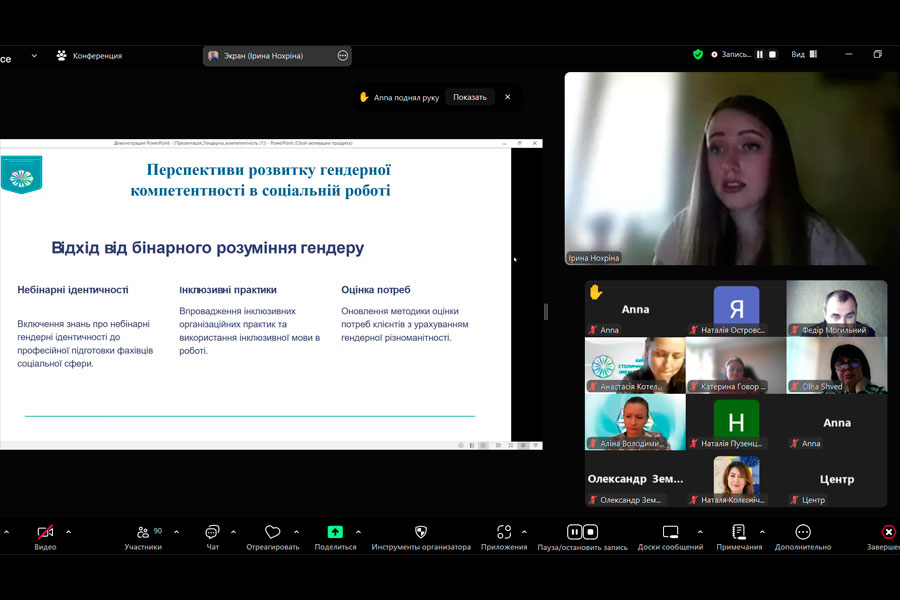Pause the recording in the bottom toolbar
Image resolution: width=900 pixels, height=600 pixels.
pyautogui.click(x=575, y=532)
